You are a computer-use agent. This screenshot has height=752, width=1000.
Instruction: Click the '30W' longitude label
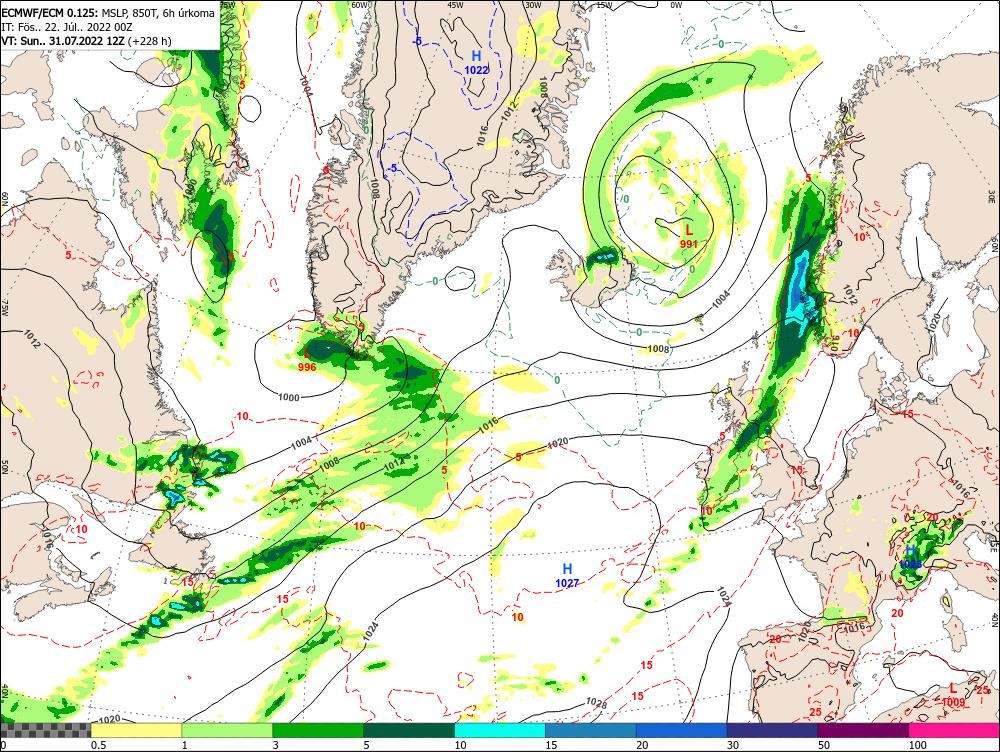(x=533, y=5)
